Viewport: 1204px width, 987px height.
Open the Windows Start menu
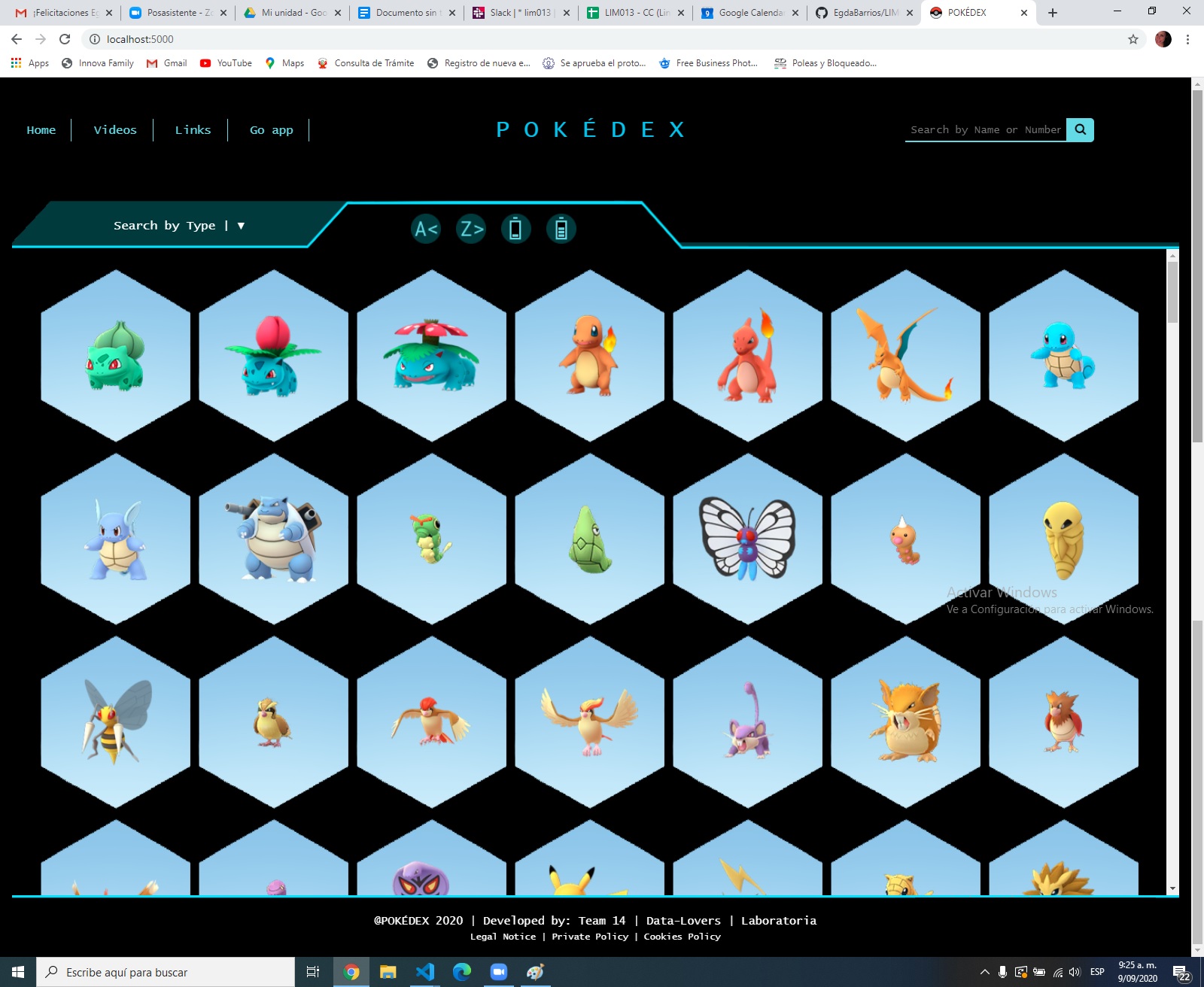(x=18, y=972)
